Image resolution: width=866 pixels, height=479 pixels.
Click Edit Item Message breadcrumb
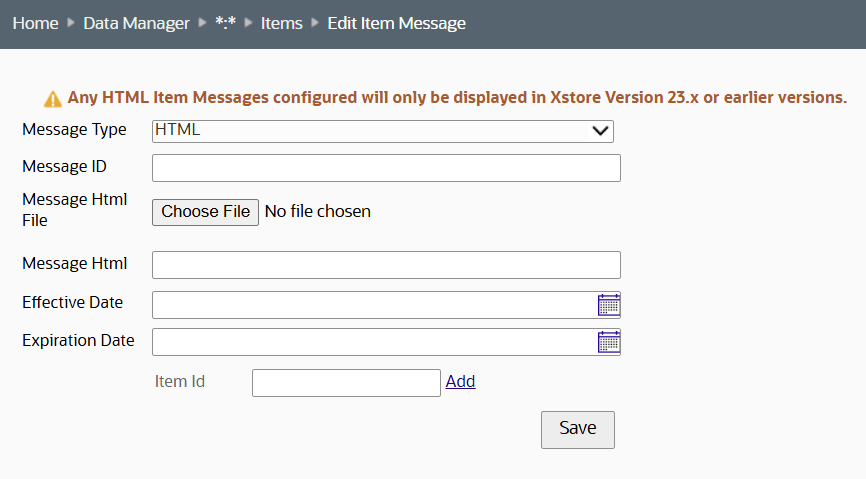pos(396,23)
